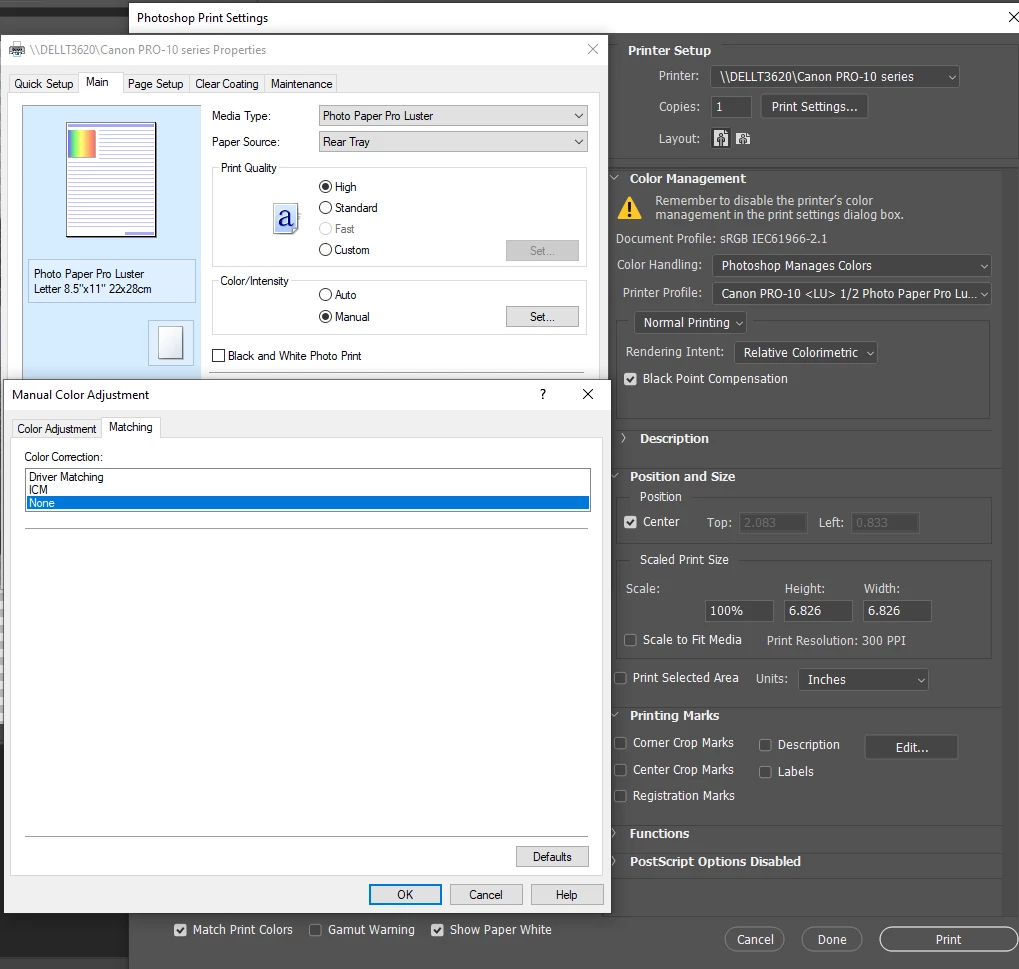This screenshot has height=969, width=1019.
Task: Check Print Selected Area option
Action: pos(621,678)
